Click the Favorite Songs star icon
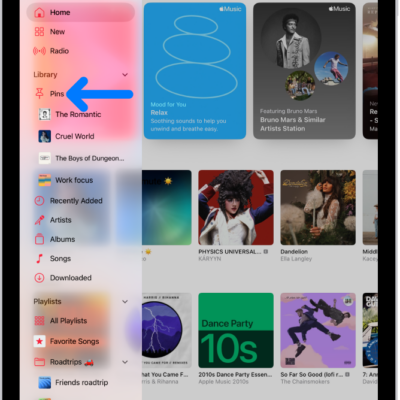This screenshot has height=400, width=400. [40, 341]
